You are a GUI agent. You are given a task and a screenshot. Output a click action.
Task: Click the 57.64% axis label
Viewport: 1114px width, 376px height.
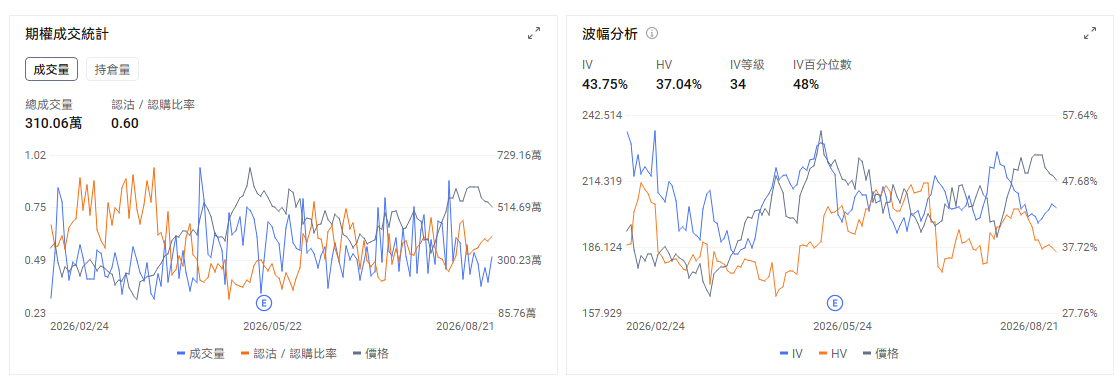click(x=1081, y=115)
